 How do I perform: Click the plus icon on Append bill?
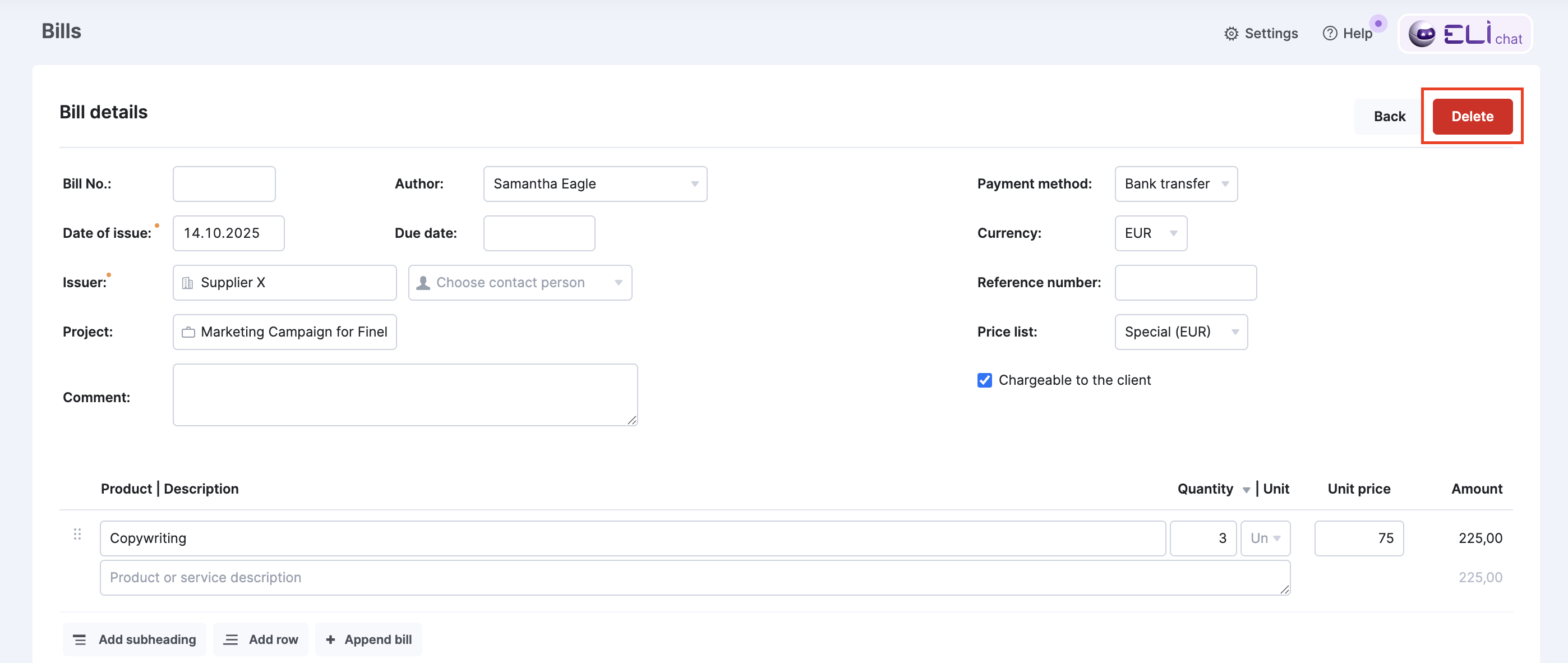click(x=330, y=640)
